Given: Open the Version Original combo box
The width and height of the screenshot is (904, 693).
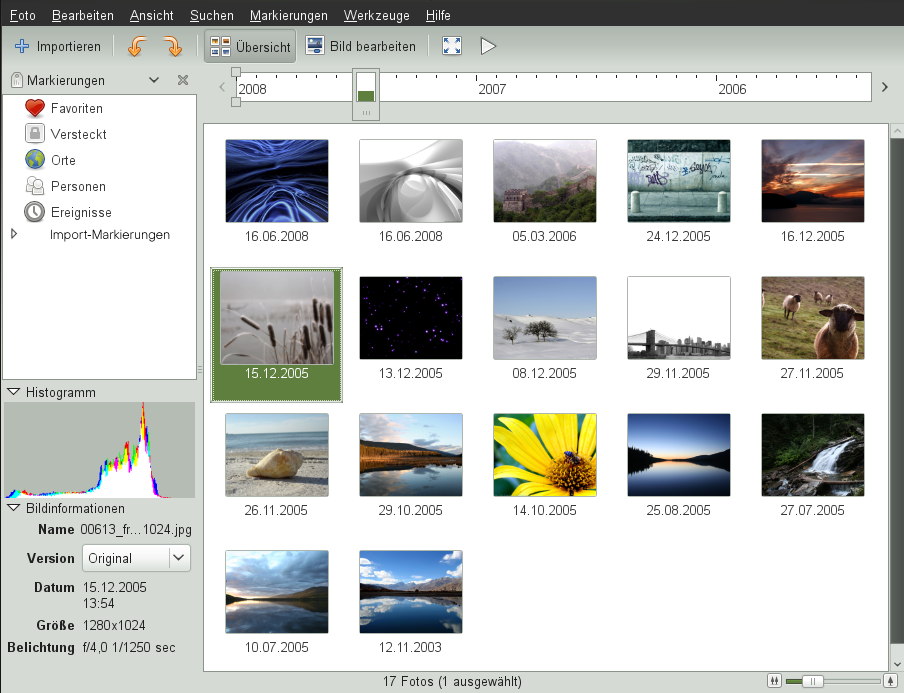Looking at the screenshot, I should [x=136, y=558].
